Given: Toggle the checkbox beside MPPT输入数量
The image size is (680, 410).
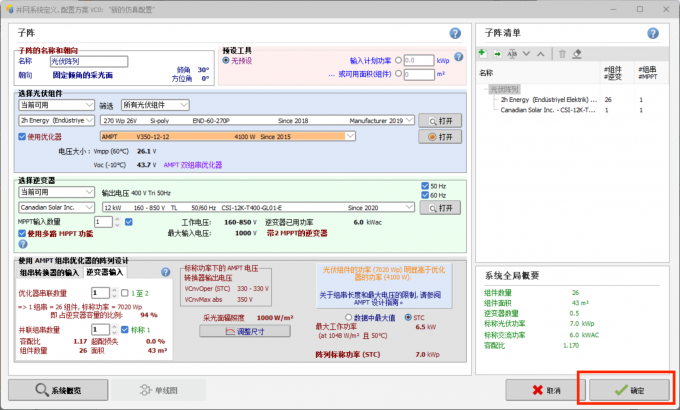Looking at the screenshot, I should [x=129, y=222].
